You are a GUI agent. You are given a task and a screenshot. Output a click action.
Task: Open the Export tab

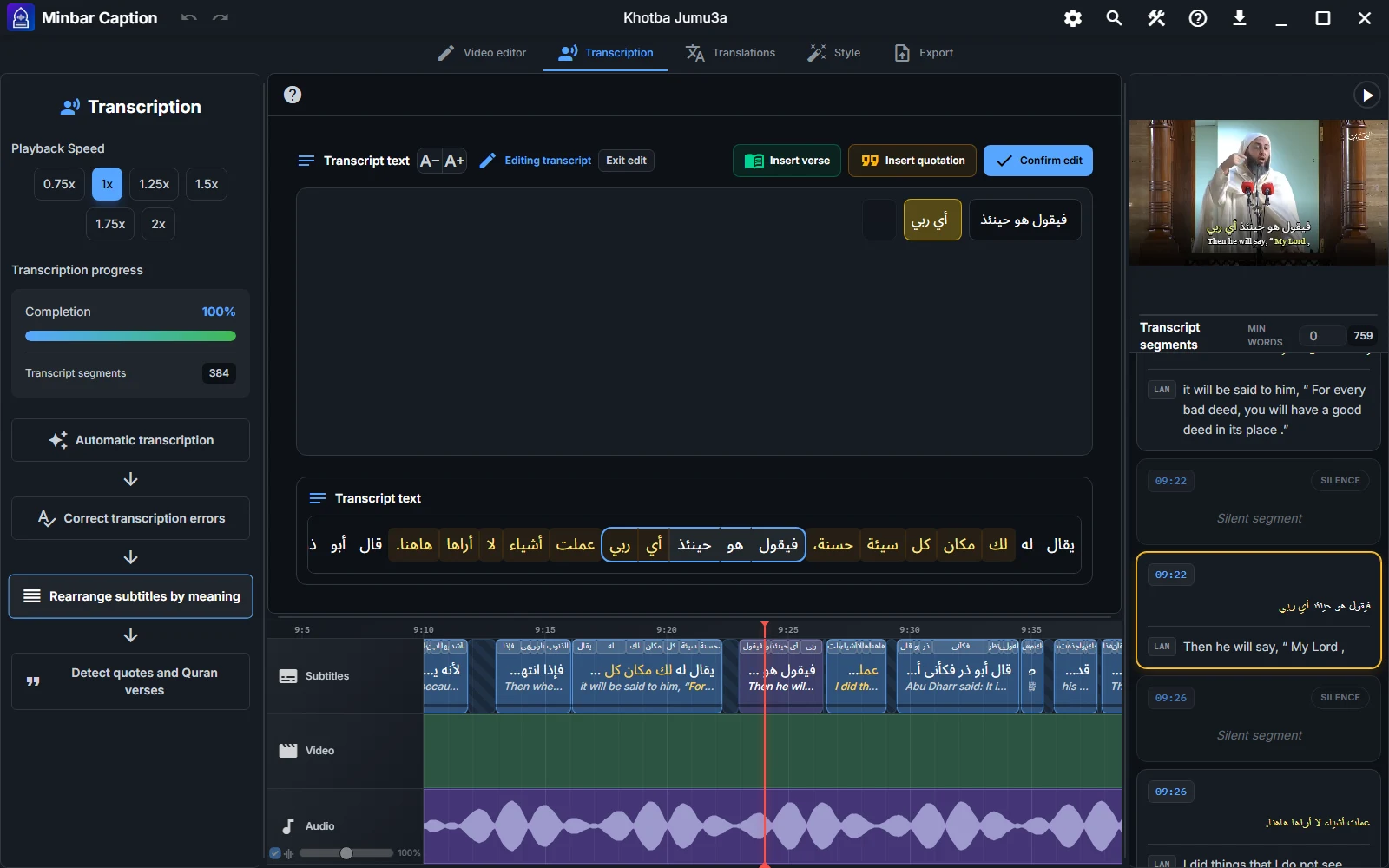point(924,53)
